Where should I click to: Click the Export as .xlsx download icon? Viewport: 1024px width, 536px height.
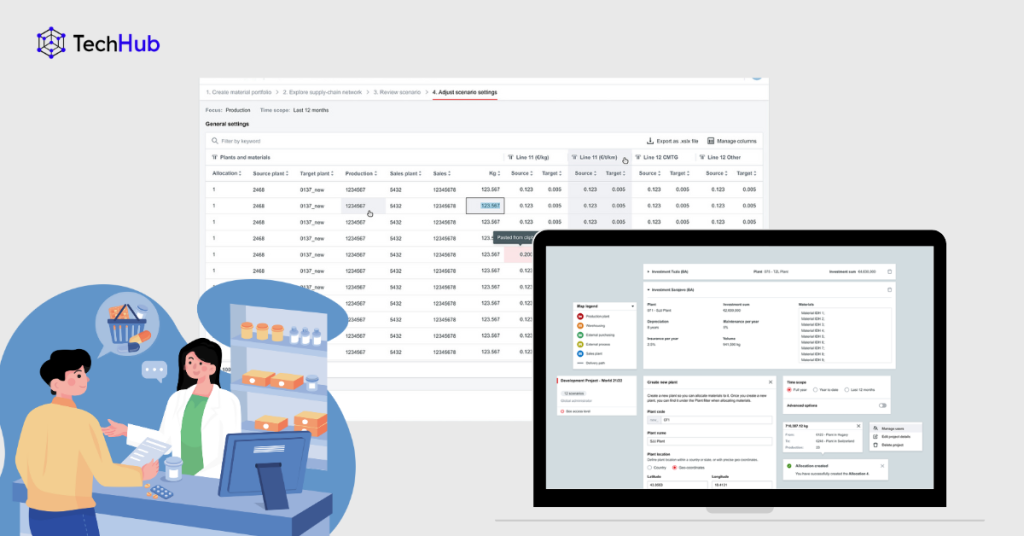650,140
